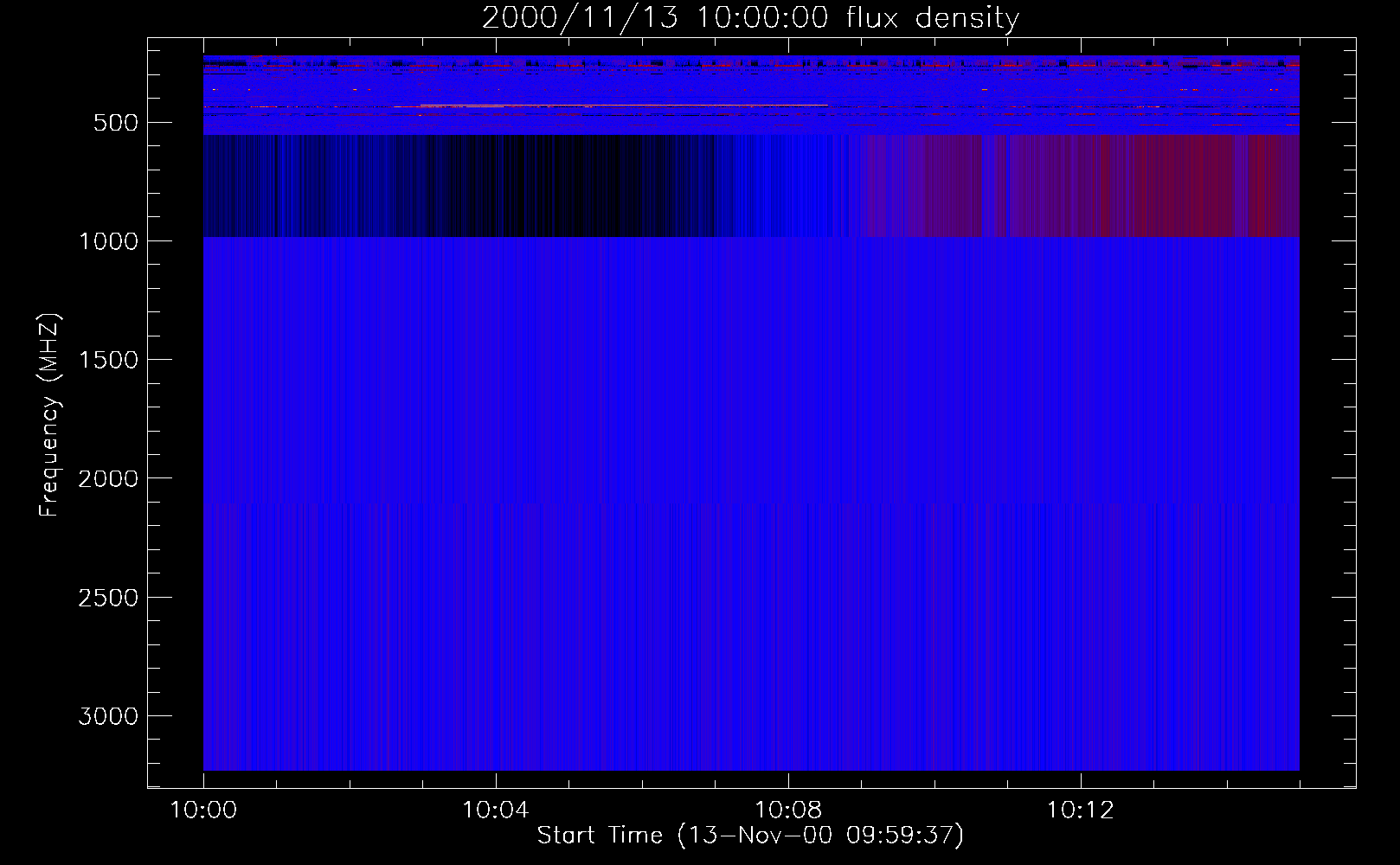The image size is (1400, 865).
Task: Click the 10:00 time tick label
Action: pyautogui.click(x=203, y=811)
